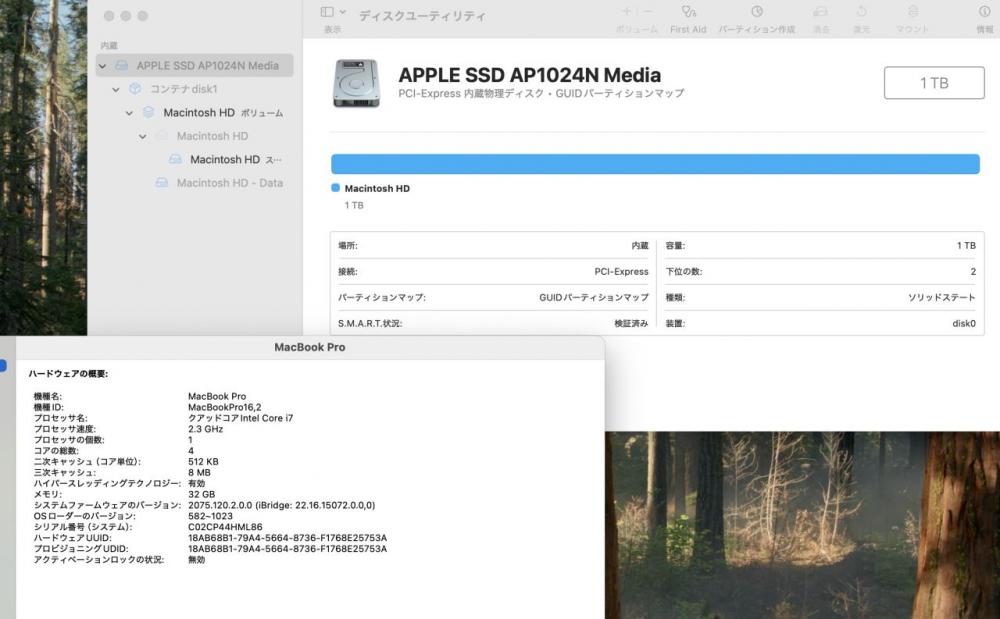Click the Macintosh HD legend label under the bar
The height and width of the screenshot is (619, 1000).
(377, 189)
